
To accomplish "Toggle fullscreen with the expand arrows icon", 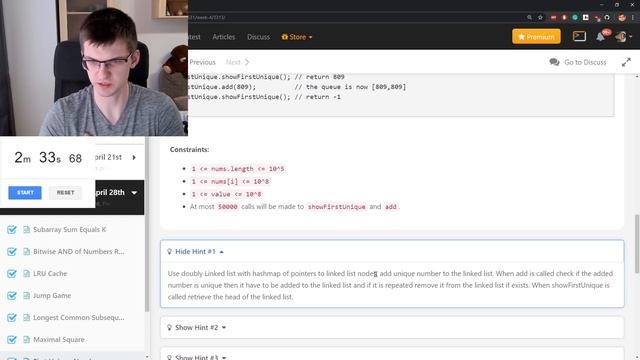I will (x=626, y=62).
